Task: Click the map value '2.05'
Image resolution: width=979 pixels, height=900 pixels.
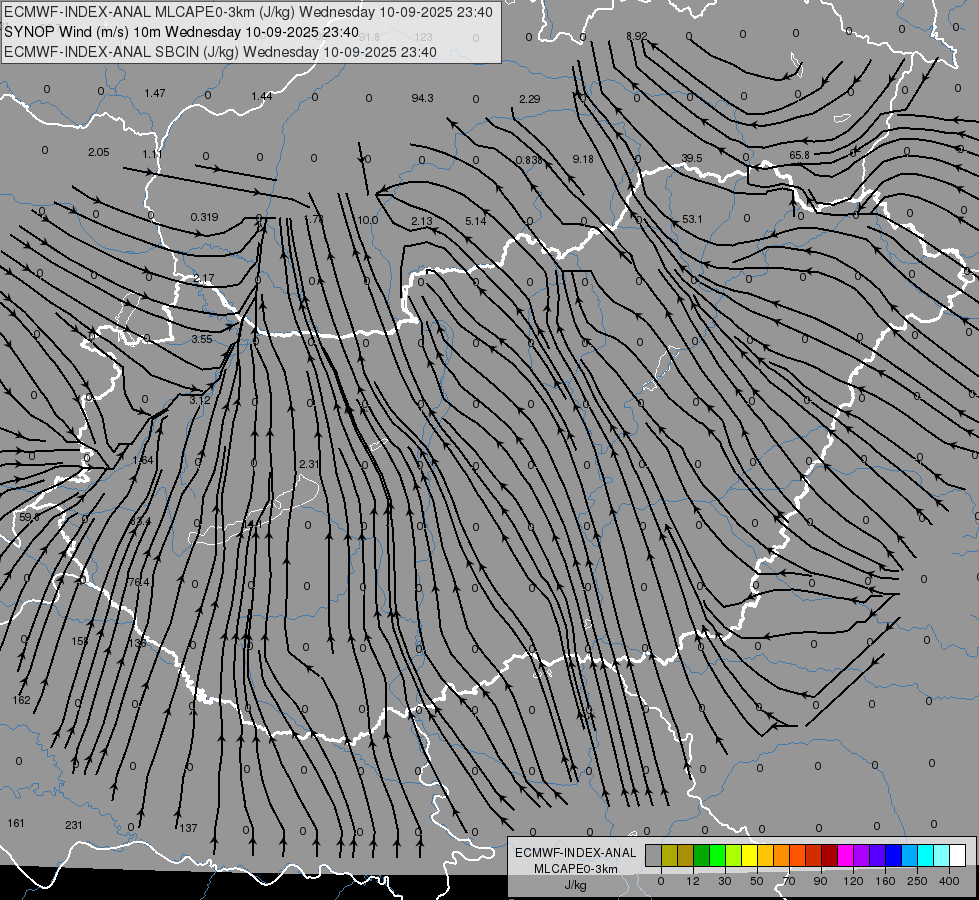Action: (99, 152)
